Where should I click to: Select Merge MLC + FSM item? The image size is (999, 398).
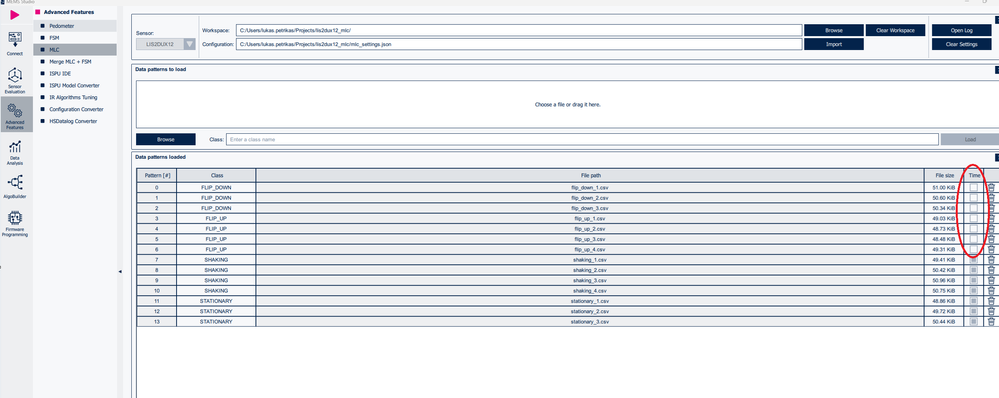[75, 62]
